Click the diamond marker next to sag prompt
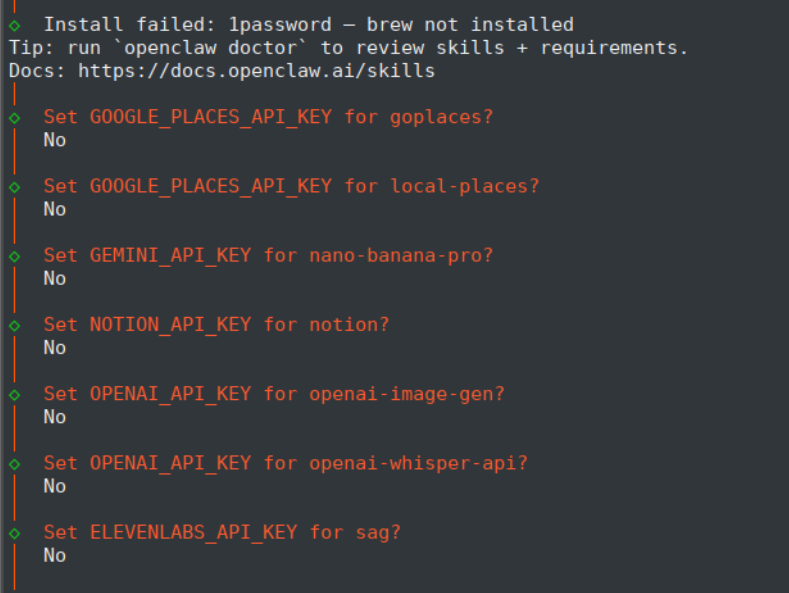This screenshot has width=789, height=593. coord(14,532)
